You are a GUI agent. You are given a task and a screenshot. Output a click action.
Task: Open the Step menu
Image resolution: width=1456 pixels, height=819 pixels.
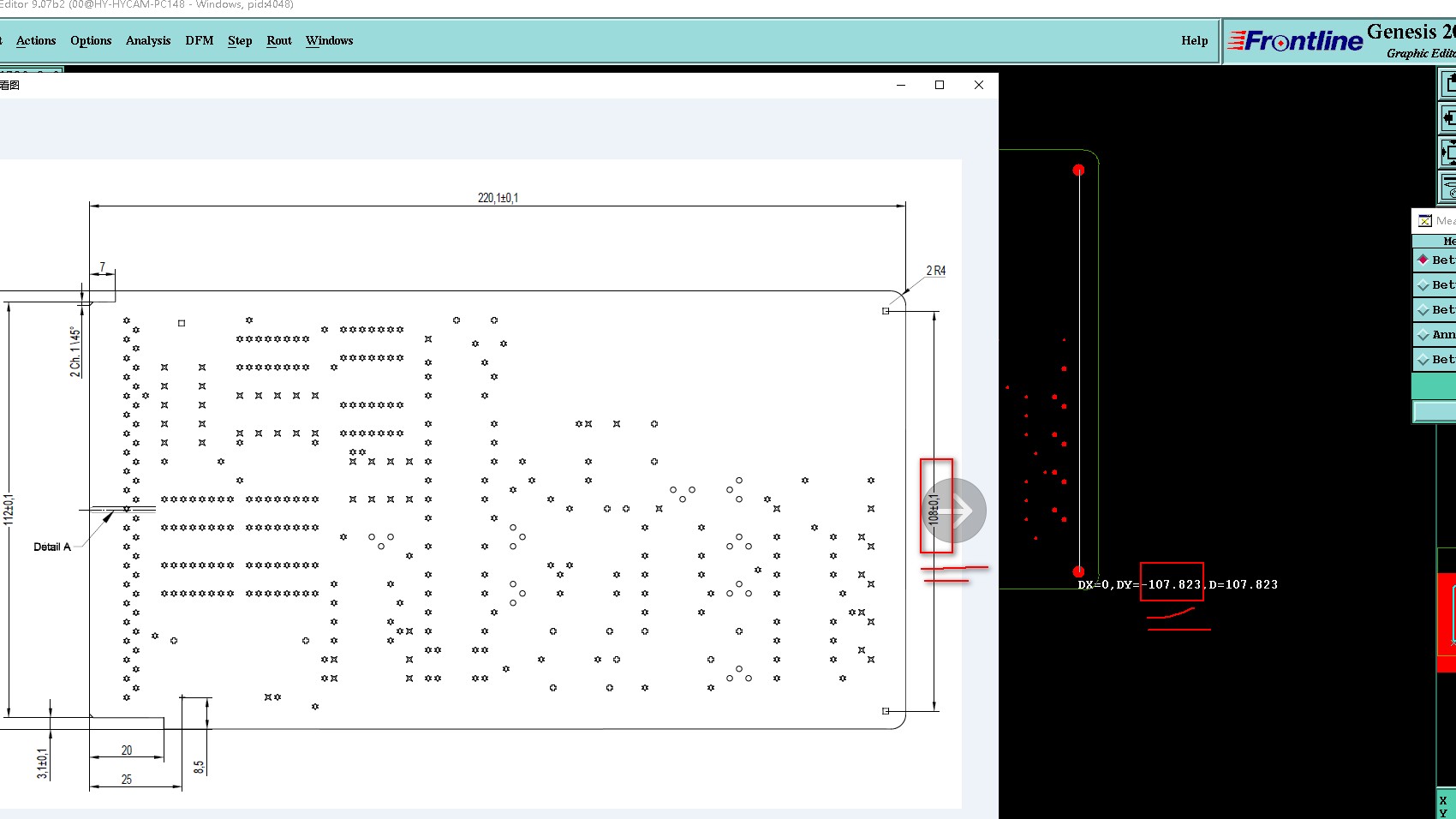pyautogui.click(x=240, y=40)
